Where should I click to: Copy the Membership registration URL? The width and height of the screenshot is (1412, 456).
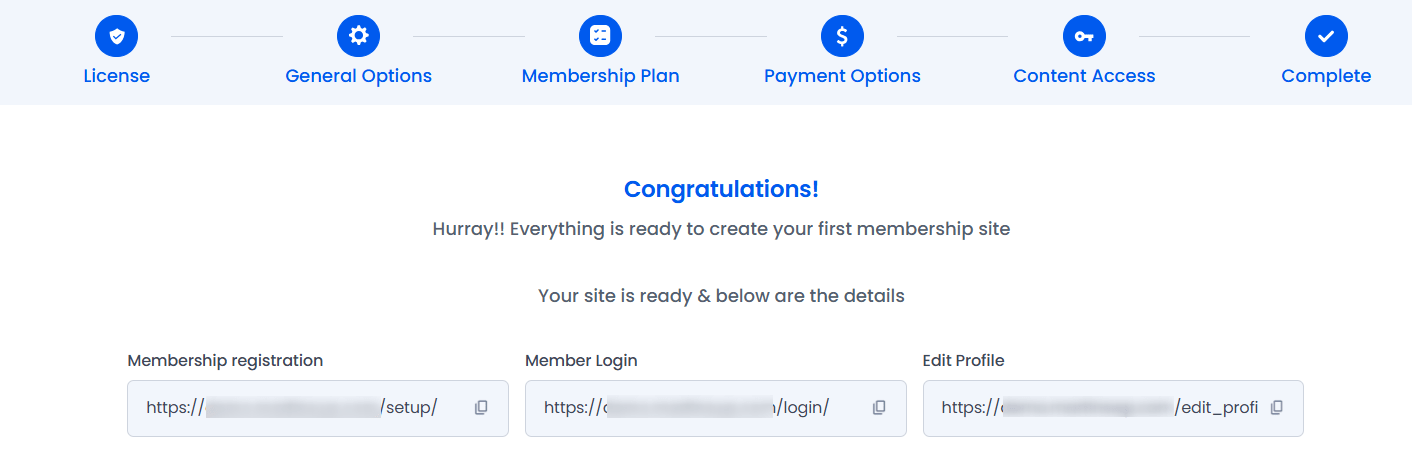coord(481,408)
